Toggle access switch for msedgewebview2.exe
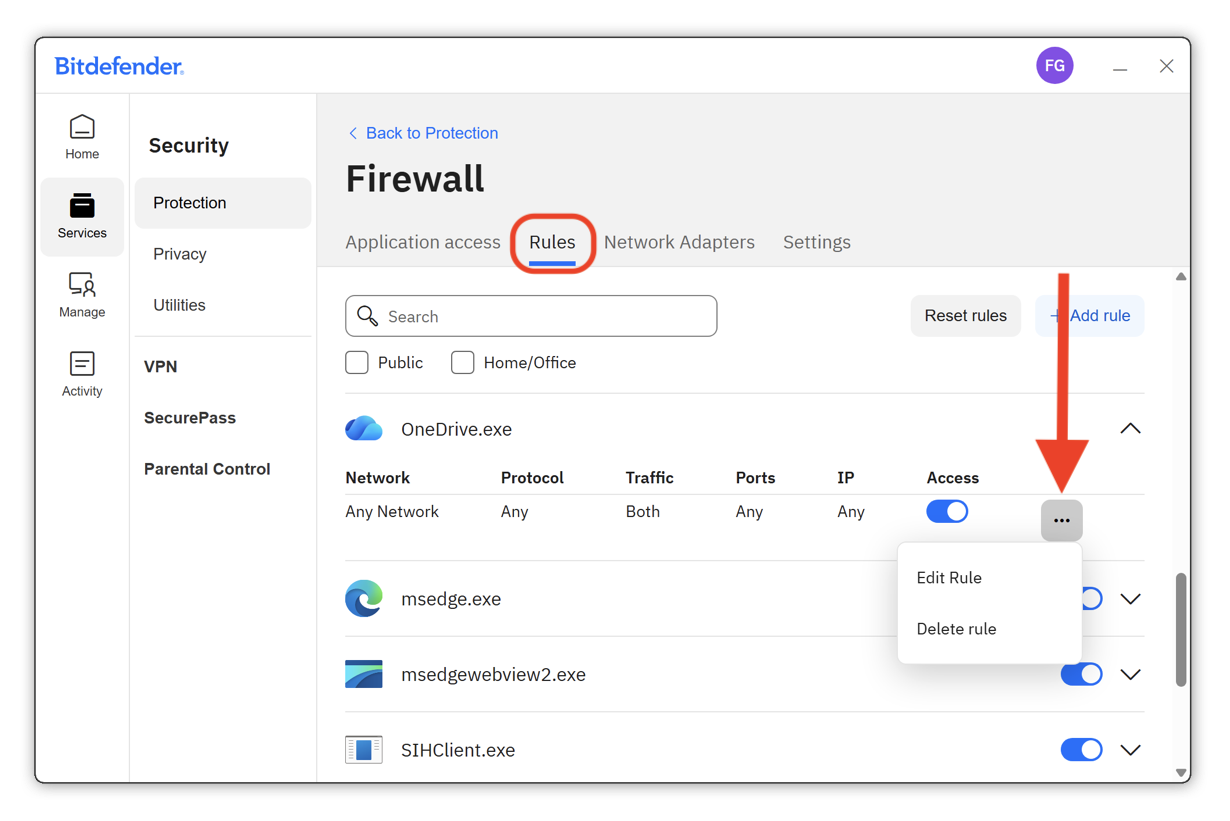Viewport: 1230px width, 821px height. (x=1081, y=674)
